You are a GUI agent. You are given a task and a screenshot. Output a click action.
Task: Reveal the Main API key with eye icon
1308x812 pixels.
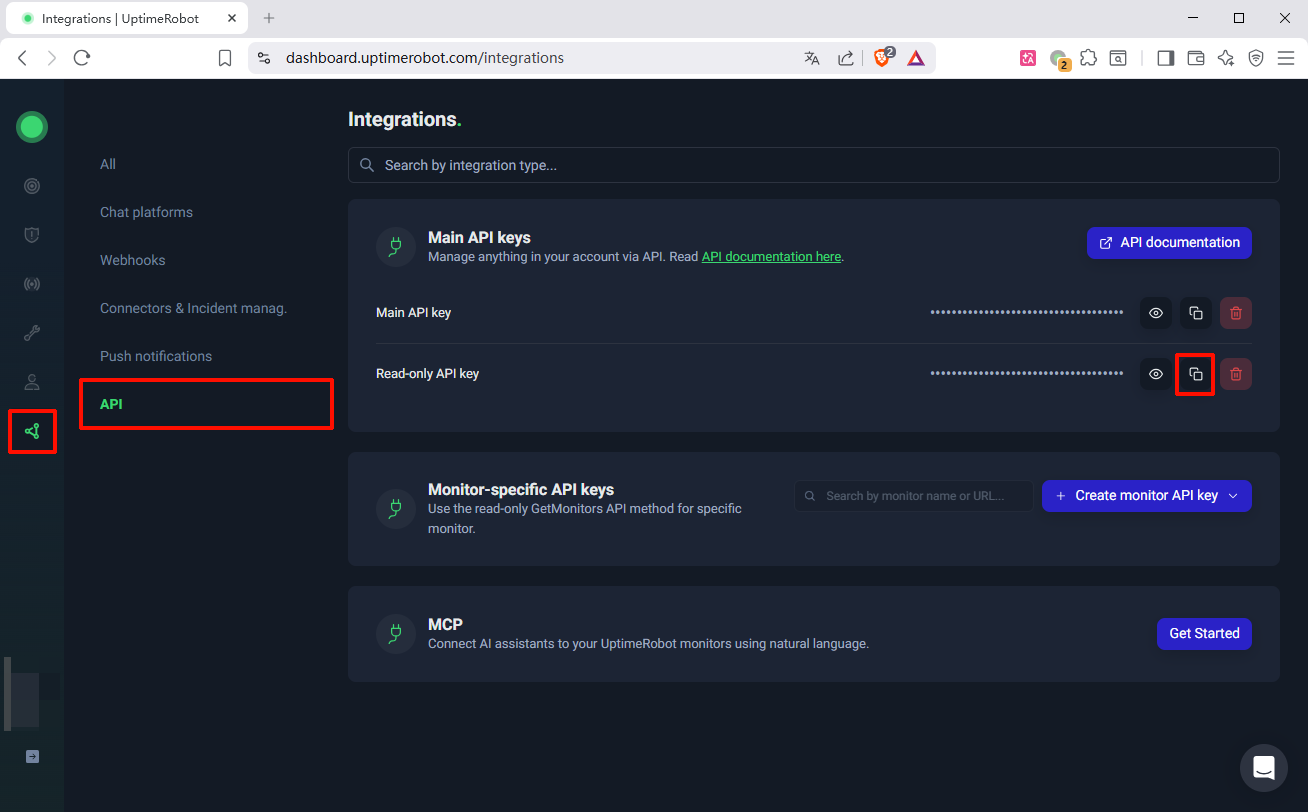[1155, 313]
